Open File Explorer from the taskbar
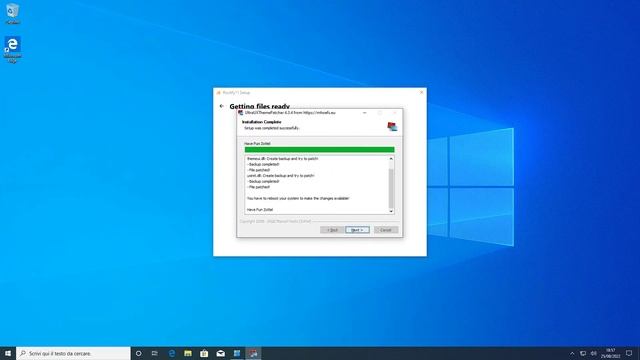This screenshot has height=360, width=640. coord(188,353)
